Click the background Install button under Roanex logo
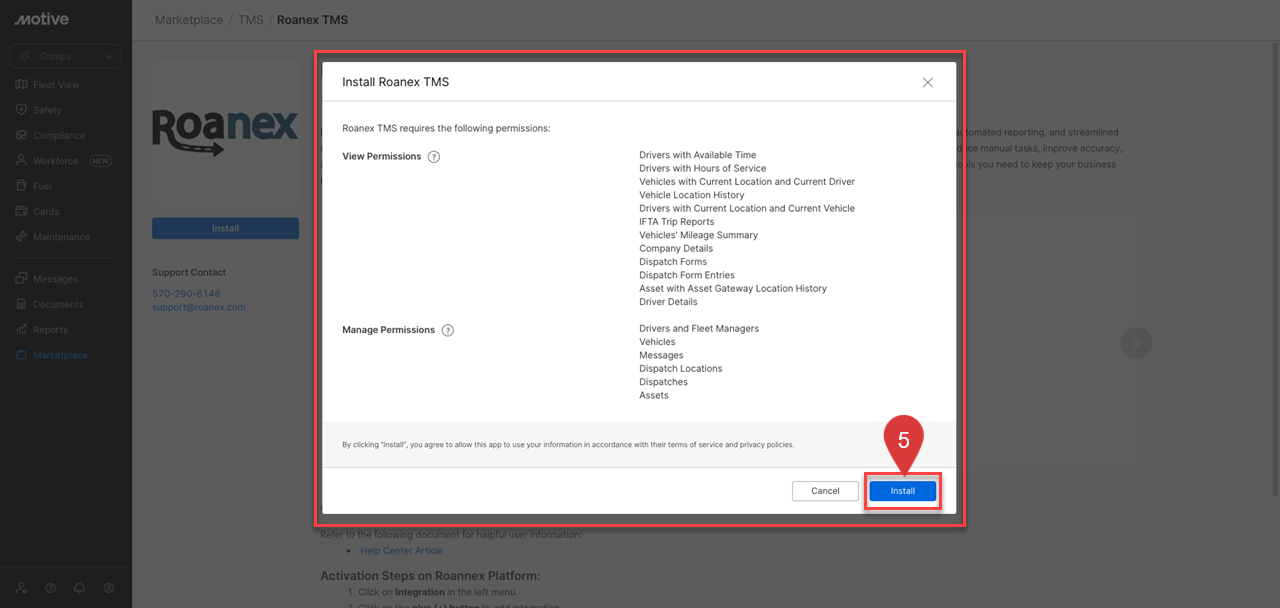This screenshot has height=608, width=1280. (225, 228)
